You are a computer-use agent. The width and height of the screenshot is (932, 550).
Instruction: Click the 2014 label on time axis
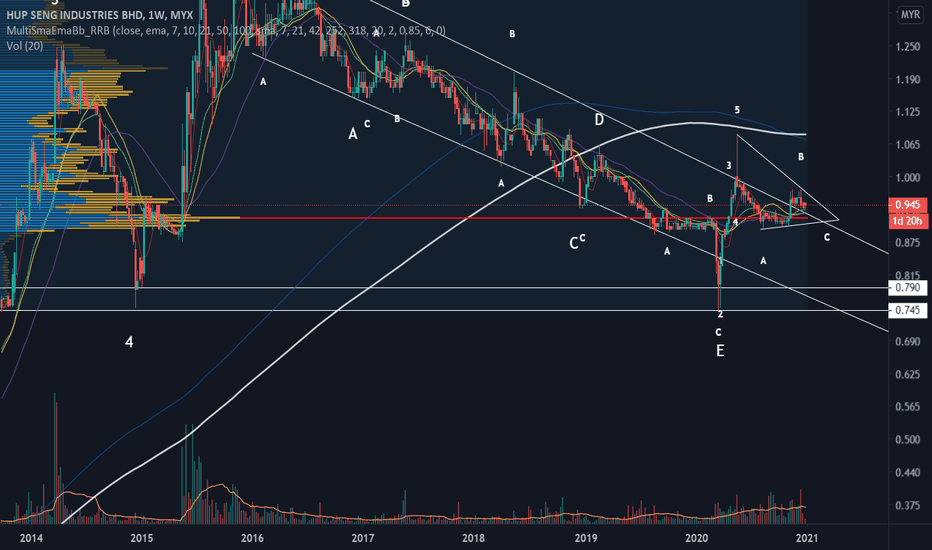click(31, 539)
